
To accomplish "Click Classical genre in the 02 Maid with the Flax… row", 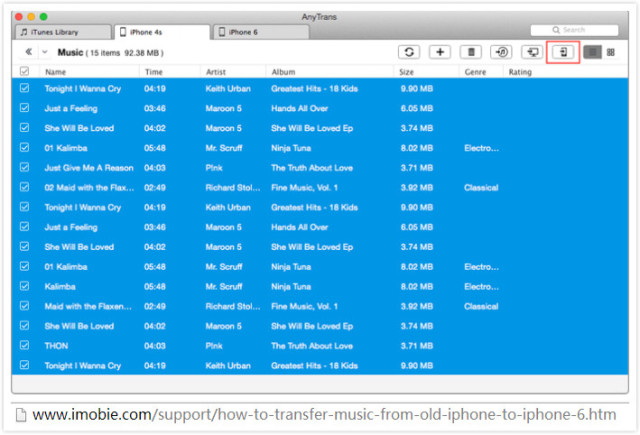I will tap(481, 187).
